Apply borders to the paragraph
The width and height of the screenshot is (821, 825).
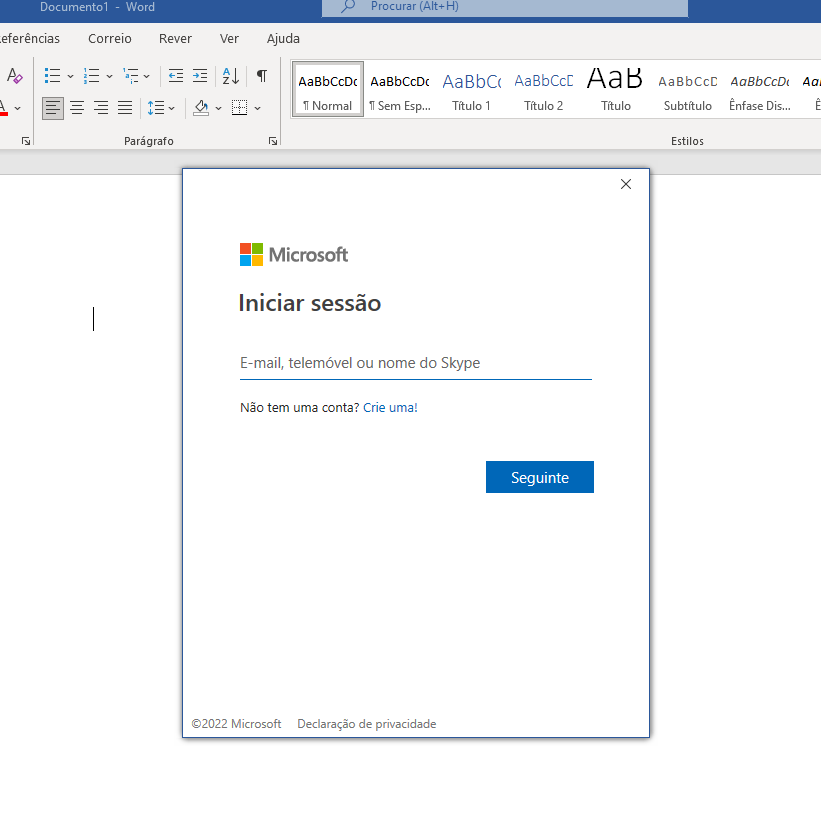click(239, 108)
